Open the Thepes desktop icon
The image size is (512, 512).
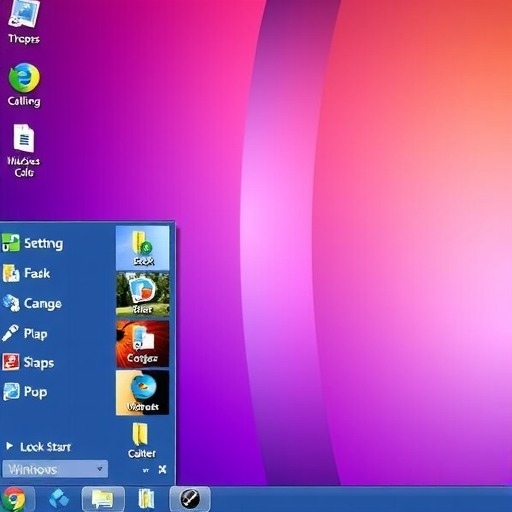click(x=24, y=22)
